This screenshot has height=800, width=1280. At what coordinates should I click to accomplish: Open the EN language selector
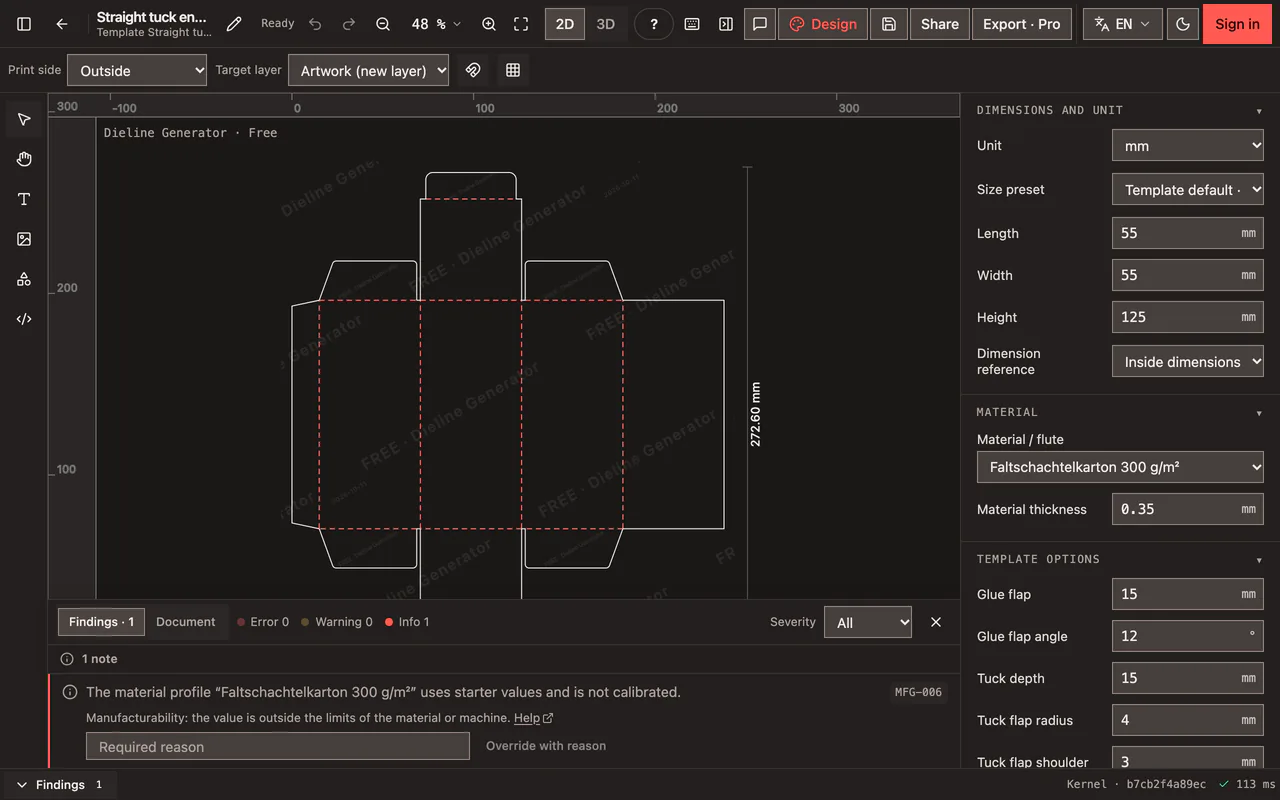pos(1123,24)
